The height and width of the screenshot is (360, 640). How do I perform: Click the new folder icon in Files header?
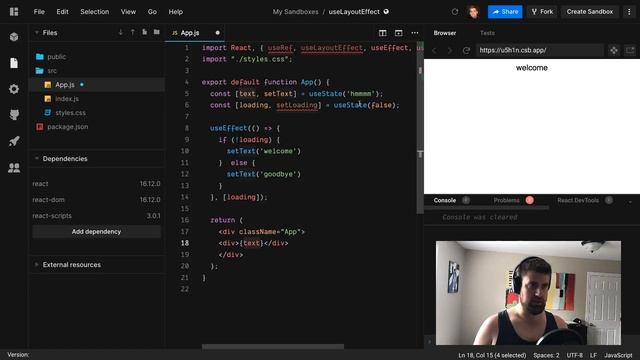(157, 32)
